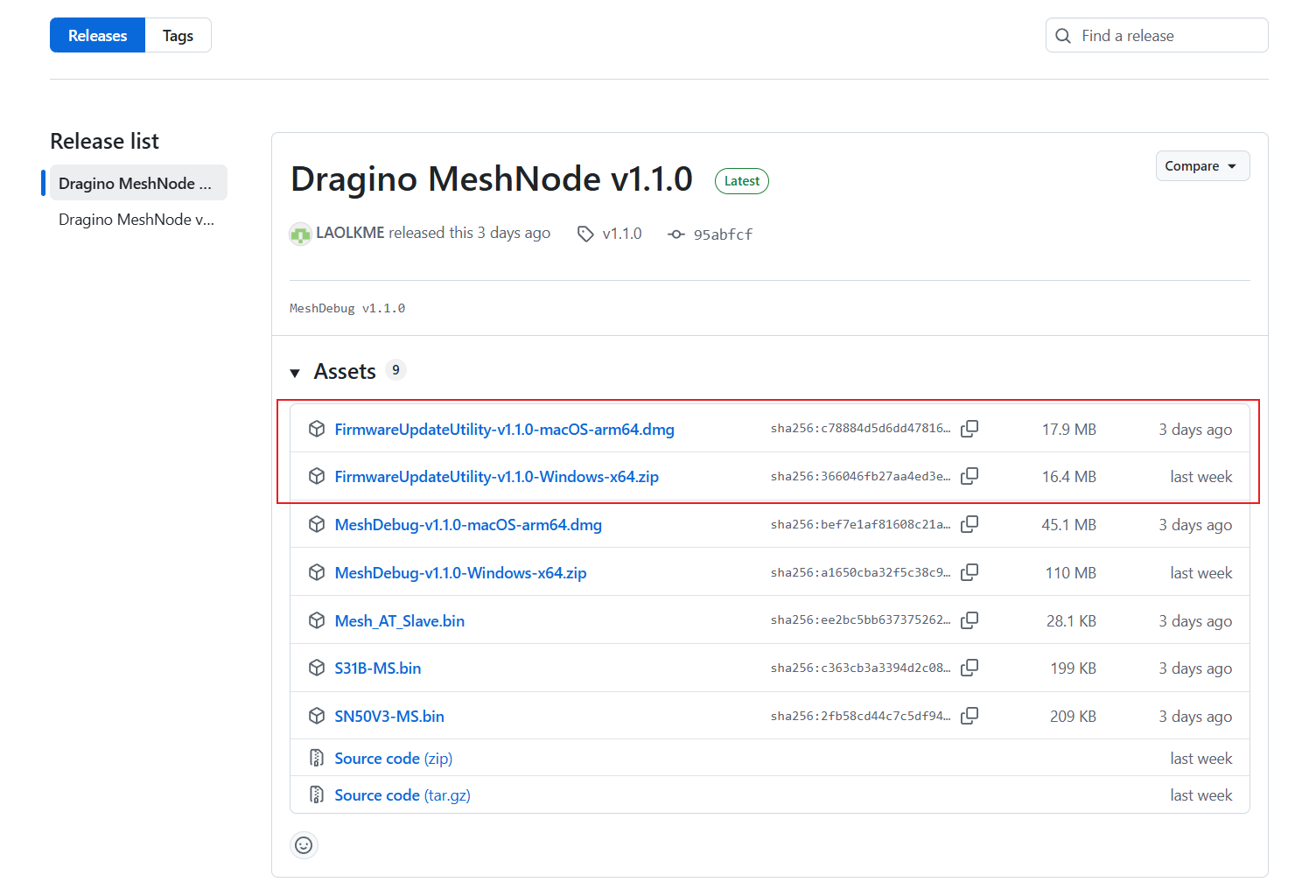Image resolution: width=1316 pixels, height=896 pixels.
Task: Switch to the Releases tab
Action: pyautogui.click(x=97, y=35)
